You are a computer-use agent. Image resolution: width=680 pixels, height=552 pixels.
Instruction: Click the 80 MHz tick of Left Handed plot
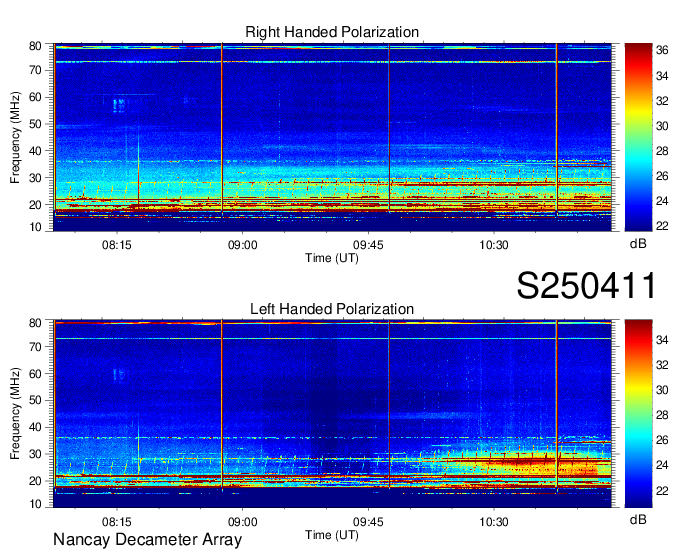pyautogui.click(x=35, y=323)
